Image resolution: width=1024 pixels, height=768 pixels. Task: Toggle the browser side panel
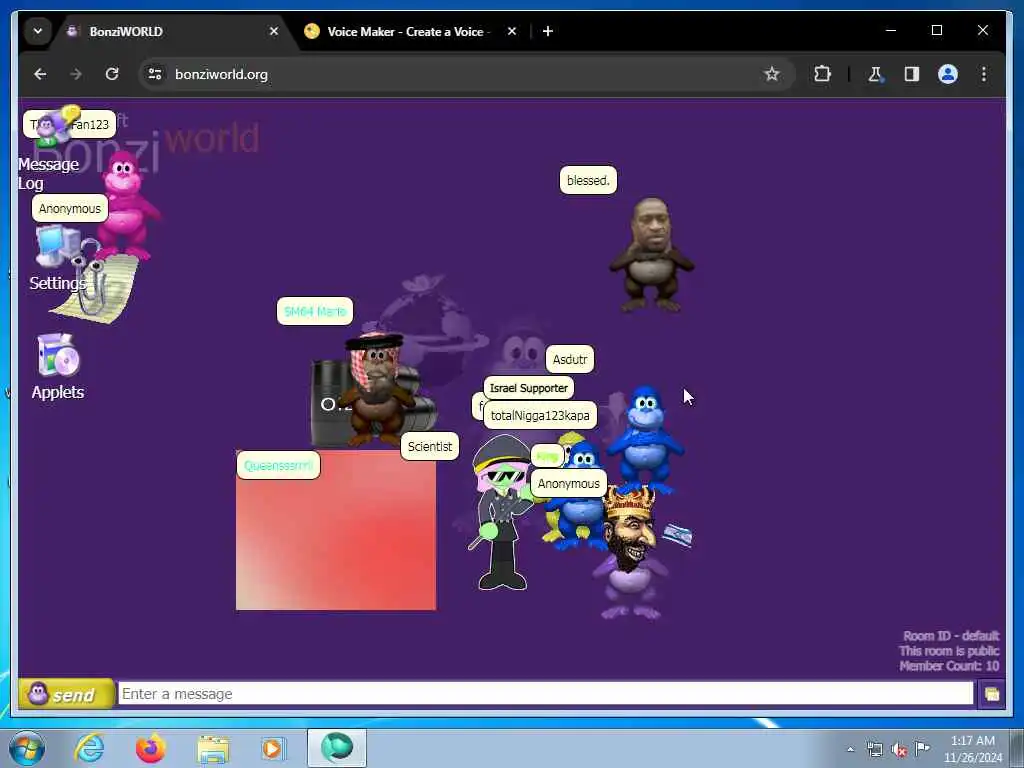coord(912,74)
